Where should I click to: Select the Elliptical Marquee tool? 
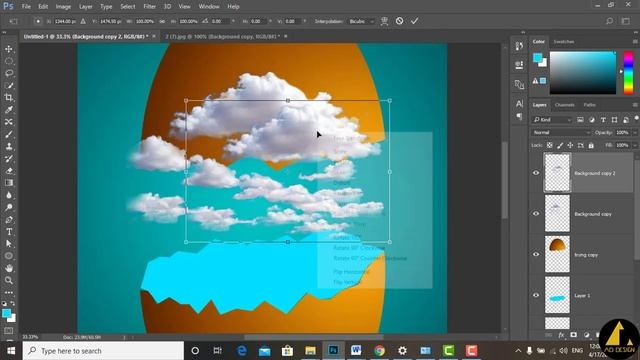(x=9, y=61)
